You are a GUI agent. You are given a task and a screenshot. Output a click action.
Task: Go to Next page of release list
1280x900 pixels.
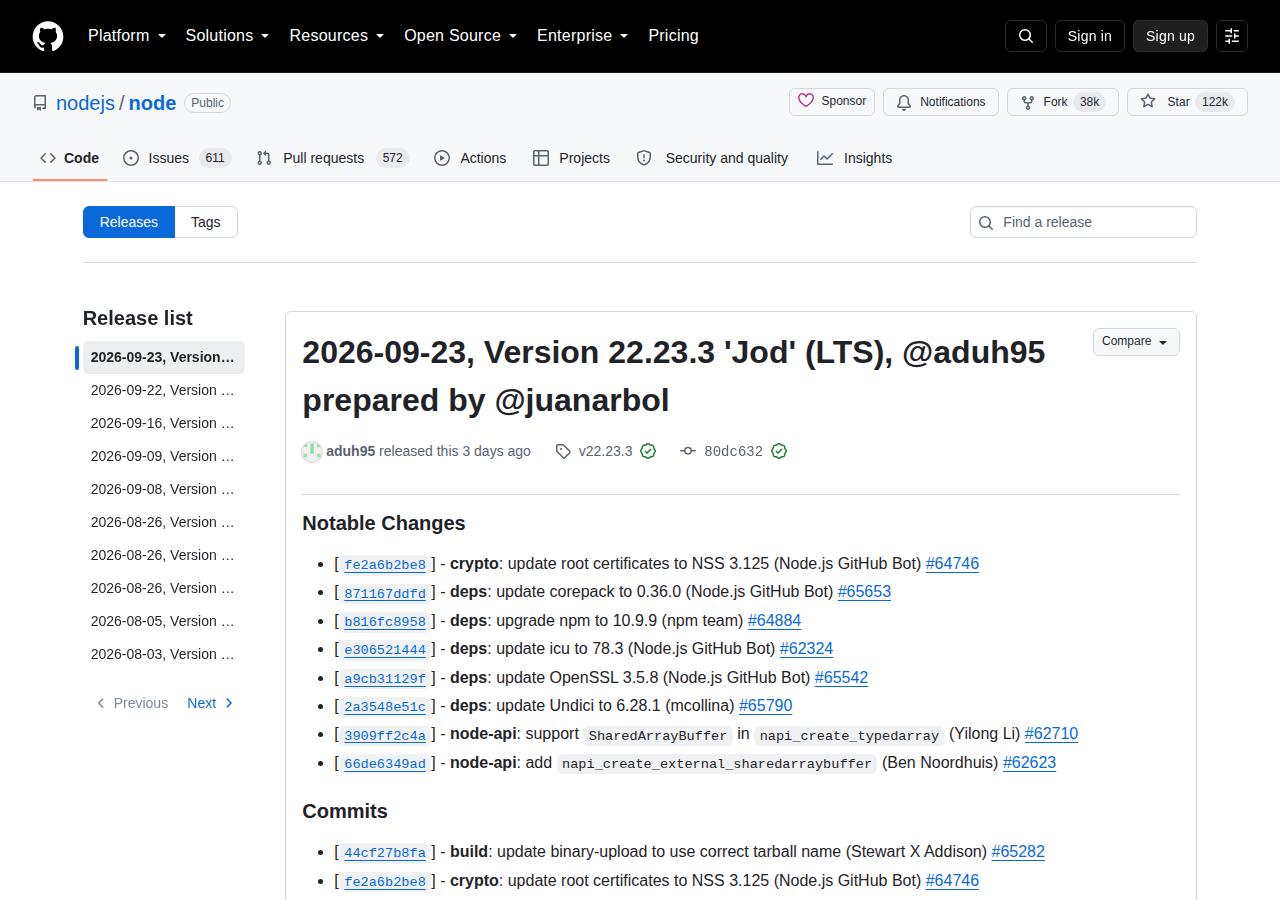pos(211,703)
